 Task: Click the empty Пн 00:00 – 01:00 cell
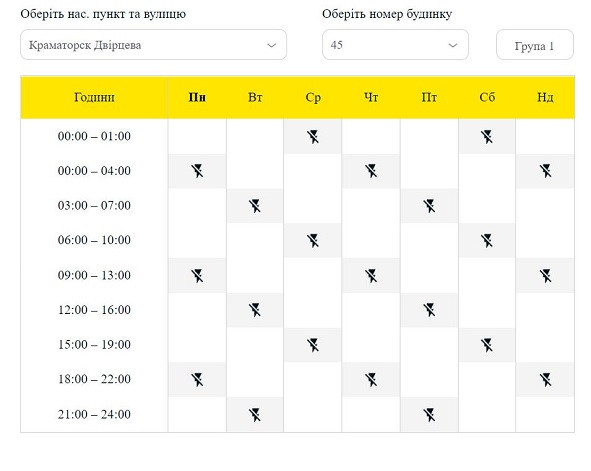coord(197,136)
